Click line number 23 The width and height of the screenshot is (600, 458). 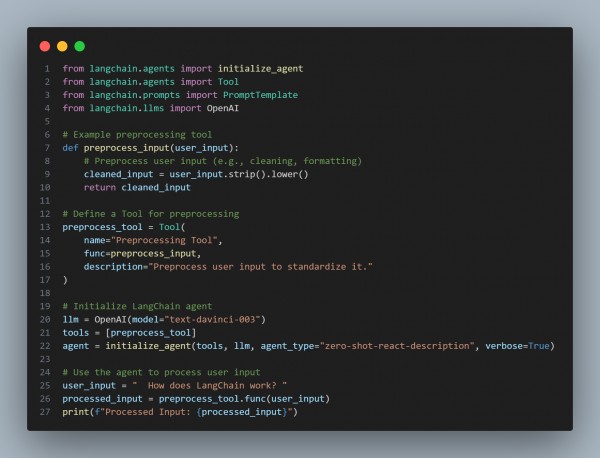45,359
